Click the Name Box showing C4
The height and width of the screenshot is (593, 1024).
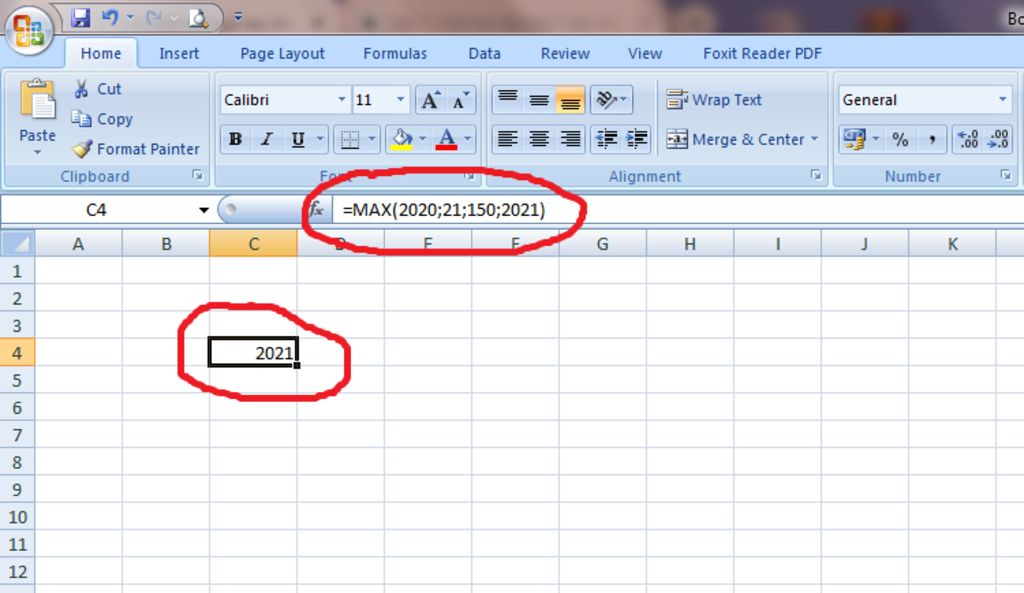(97, 210)
